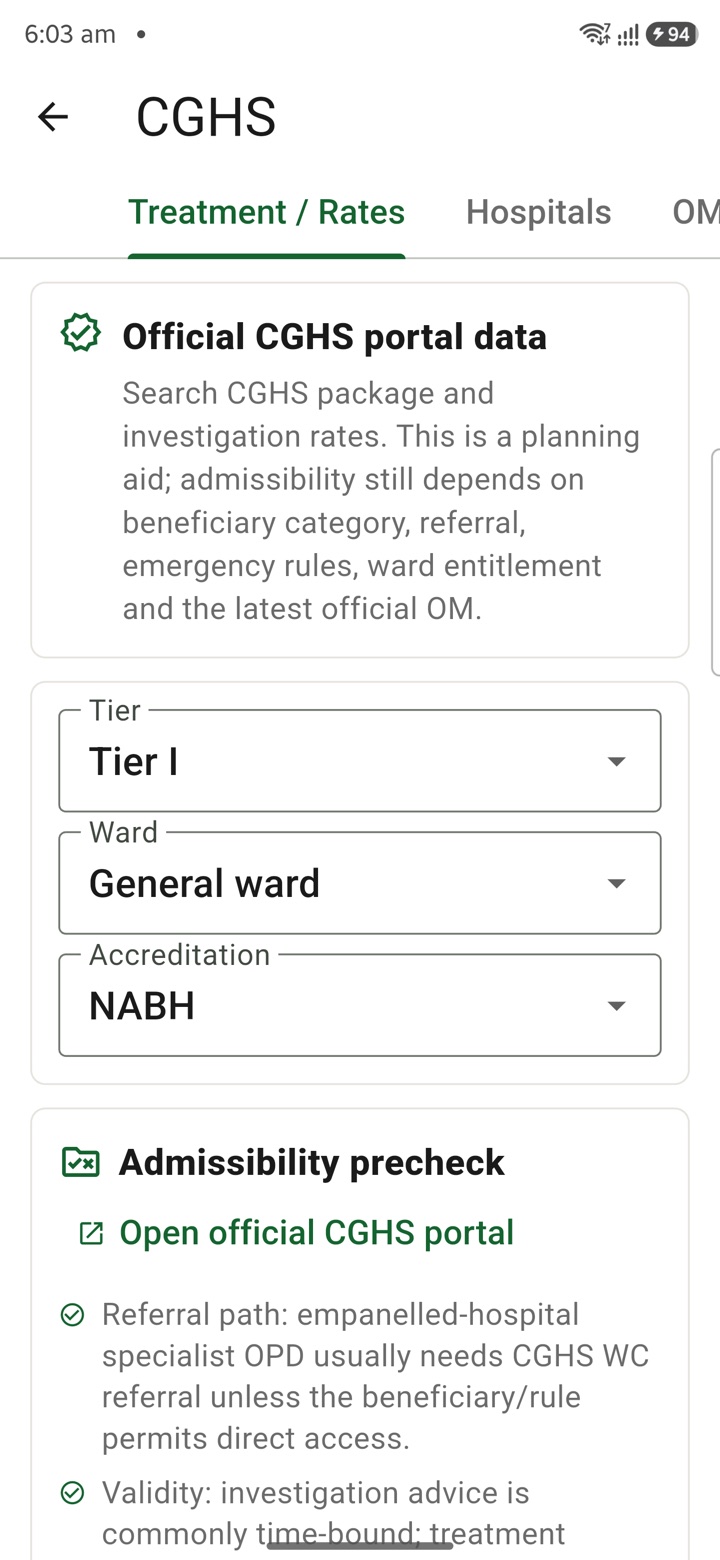
Task: Tap the Wi-Fi status icon
Action: coord(594,34)
